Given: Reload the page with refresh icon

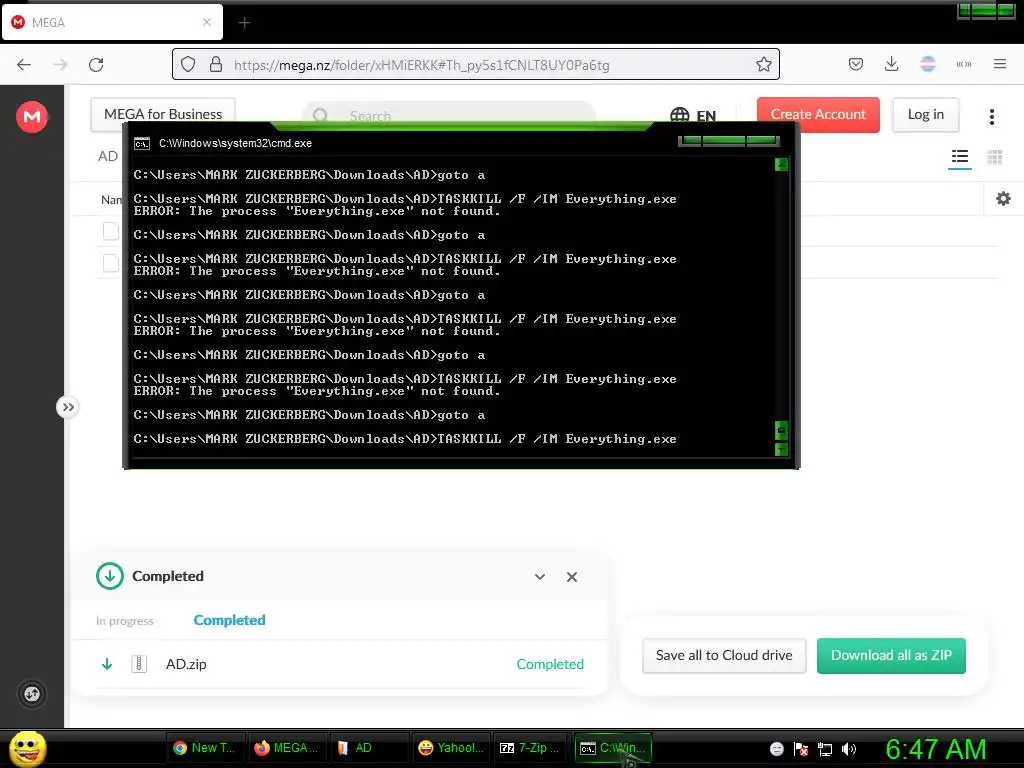Looking at the screenshot, I should (96, 65).
